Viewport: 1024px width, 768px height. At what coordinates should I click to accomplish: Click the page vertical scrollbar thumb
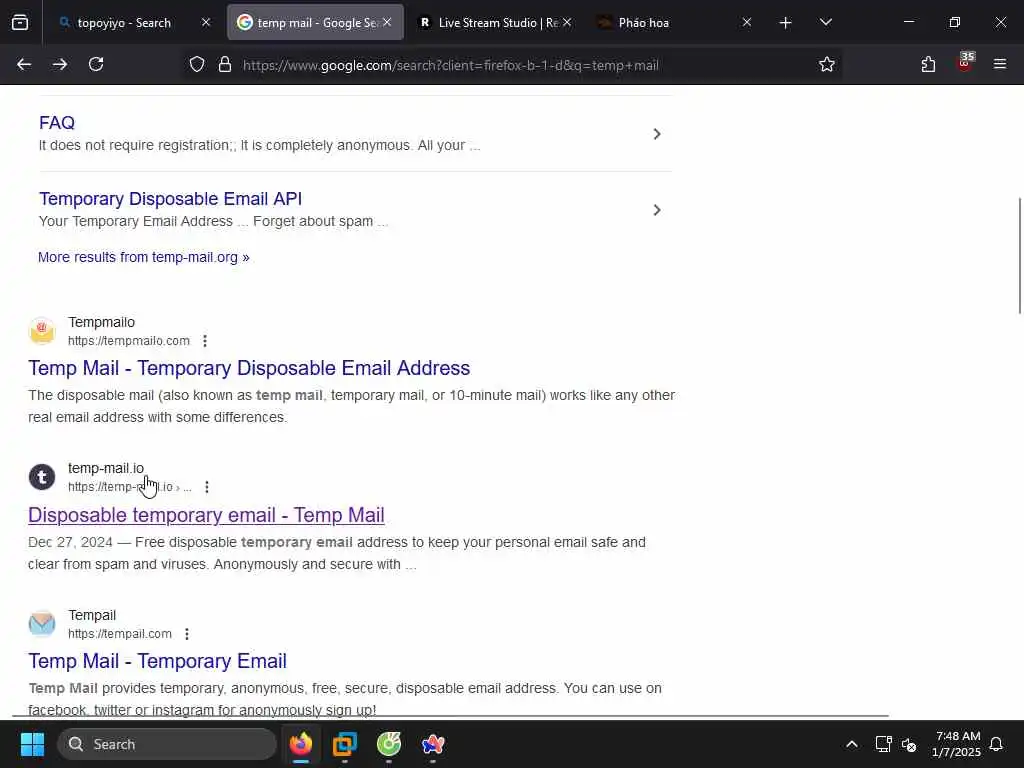[1019, 255]
